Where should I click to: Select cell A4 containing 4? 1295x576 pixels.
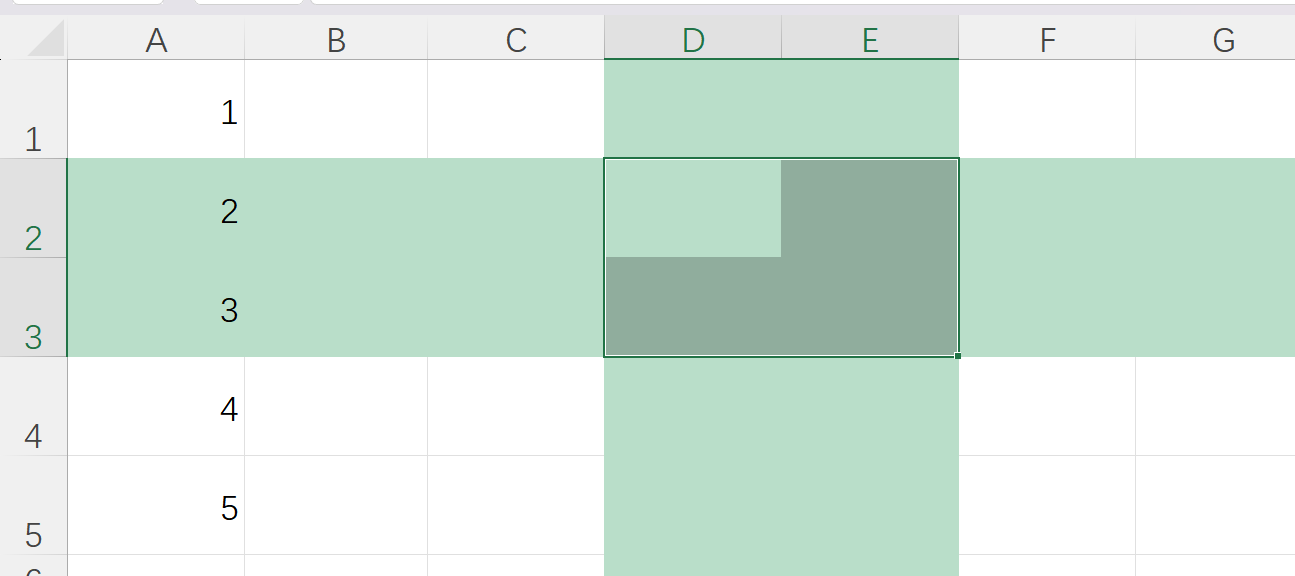(x=156, y=407)
